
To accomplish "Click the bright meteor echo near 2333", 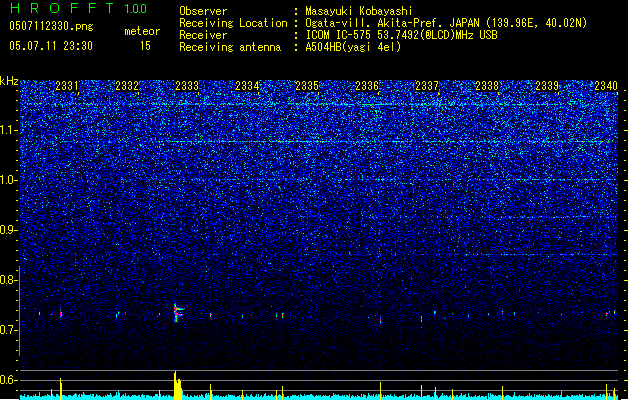I will coord(177,313).
